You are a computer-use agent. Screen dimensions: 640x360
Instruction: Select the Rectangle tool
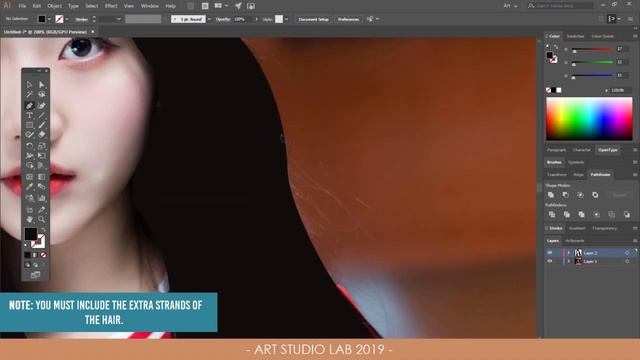coord(29,125)
